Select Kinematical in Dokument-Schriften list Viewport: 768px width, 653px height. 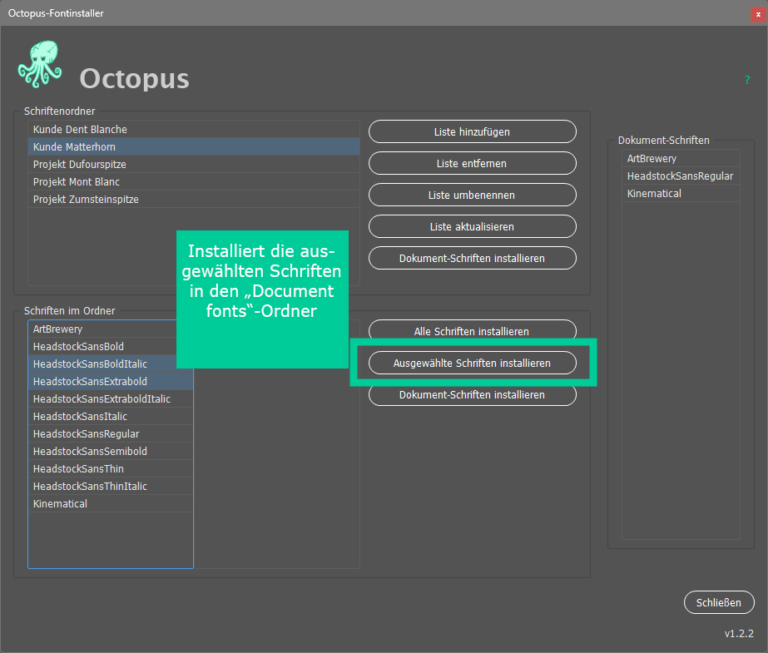pyautogui.click(x=681, y=193)
